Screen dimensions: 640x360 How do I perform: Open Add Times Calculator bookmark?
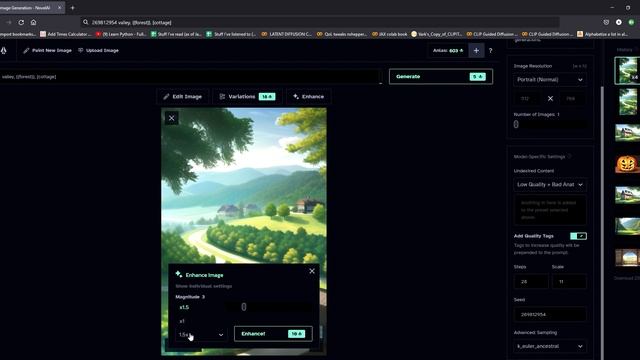(x=66, y=34)
